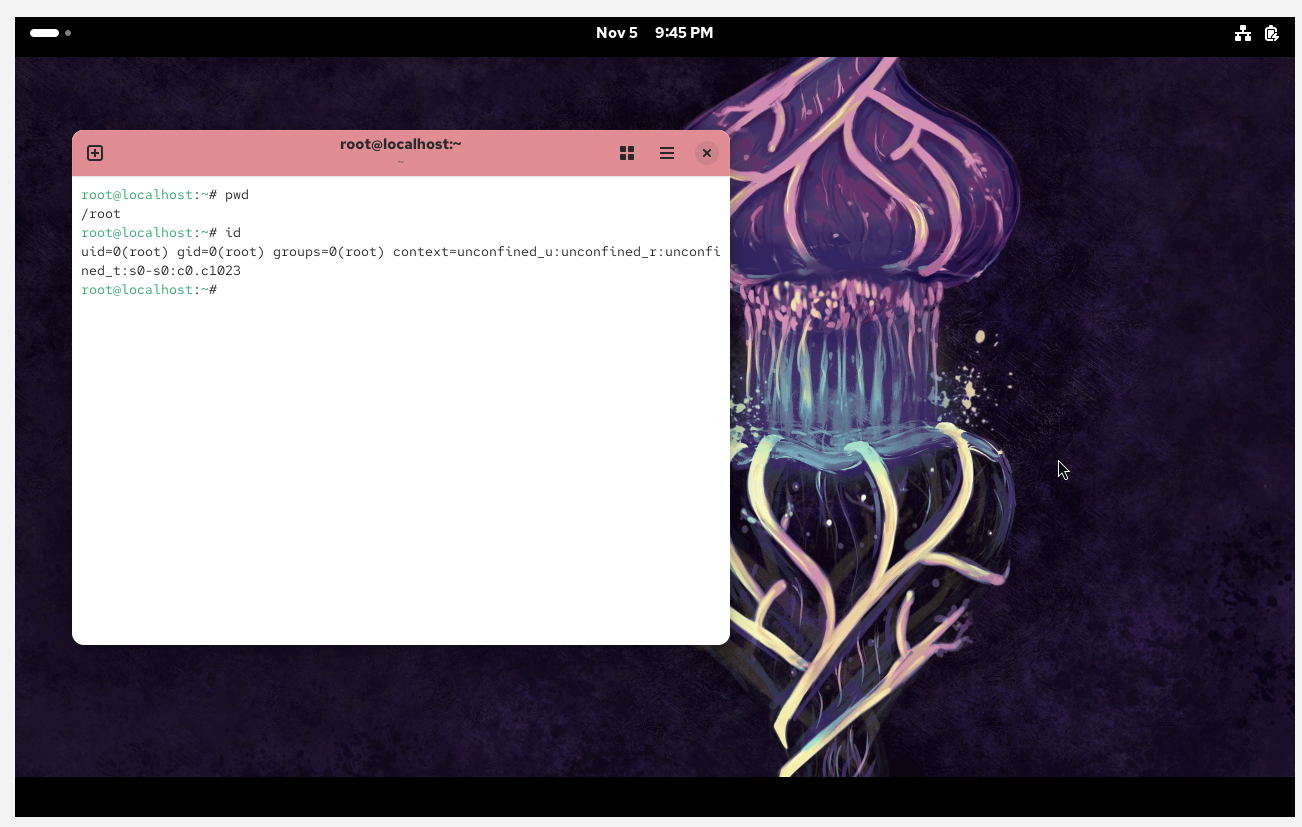Open the Nov 5 clock calendar
The height and width of the screenshot is (827, 1302).
(x=654, y=33)
